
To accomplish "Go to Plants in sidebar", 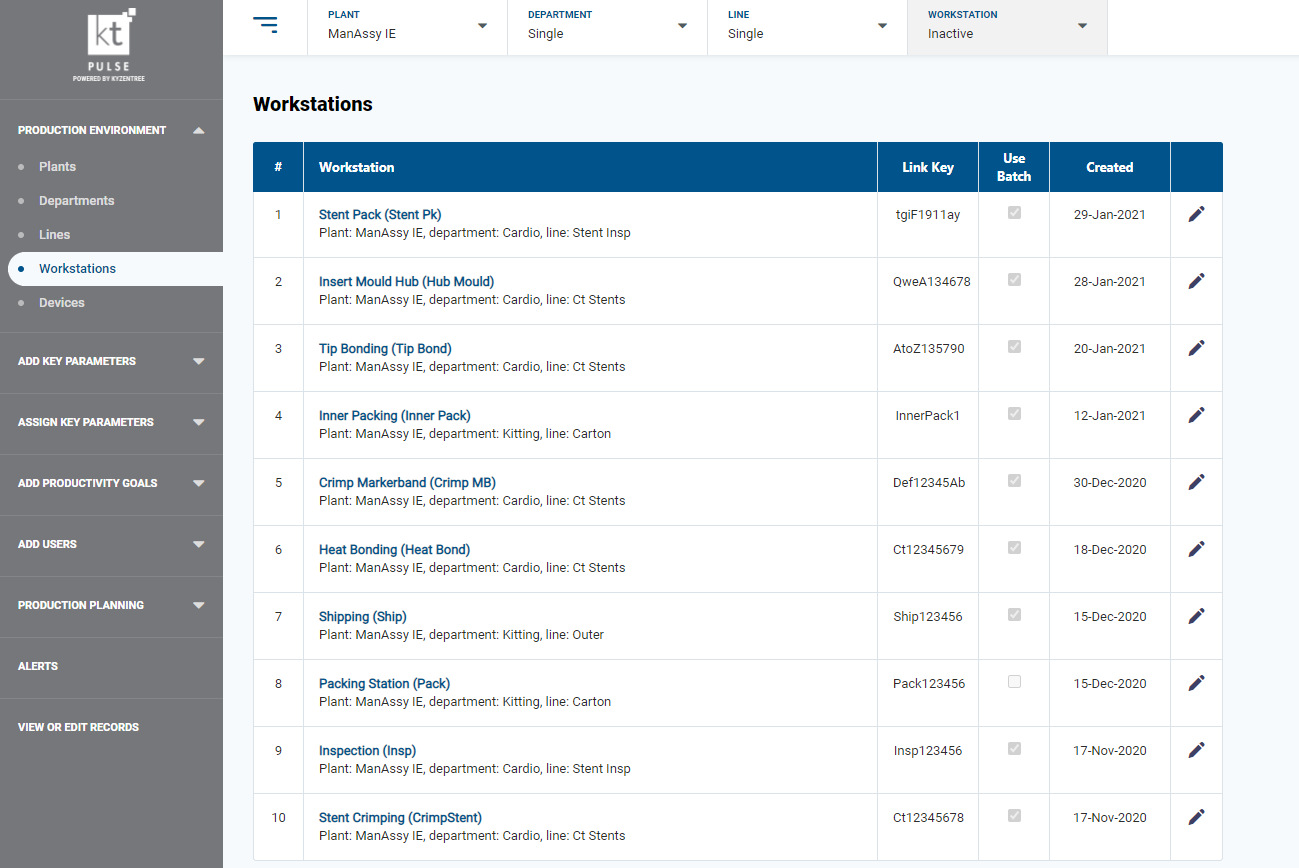I will tap(57, 167).
